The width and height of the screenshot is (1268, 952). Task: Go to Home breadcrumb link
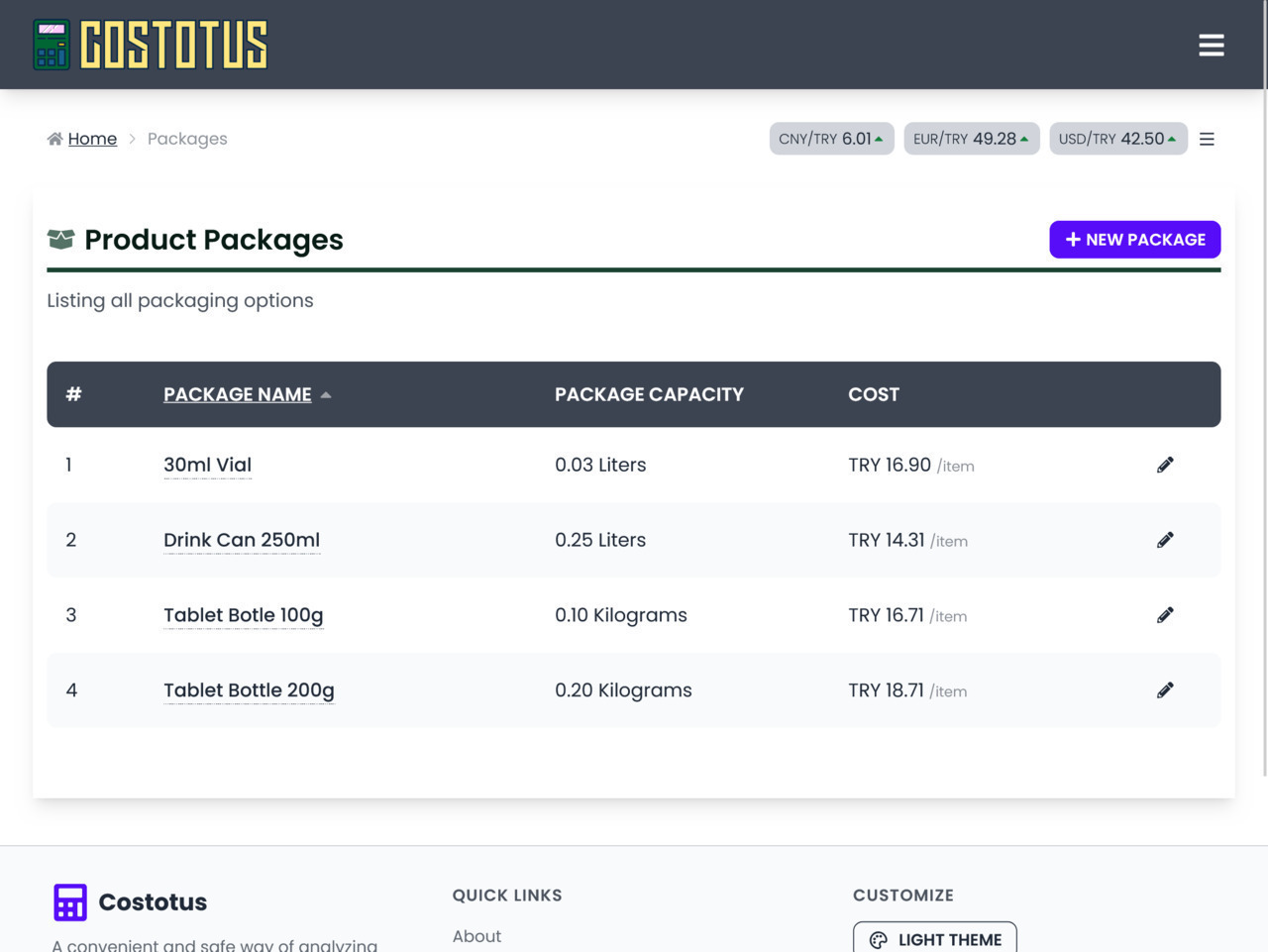coord(92,139)
